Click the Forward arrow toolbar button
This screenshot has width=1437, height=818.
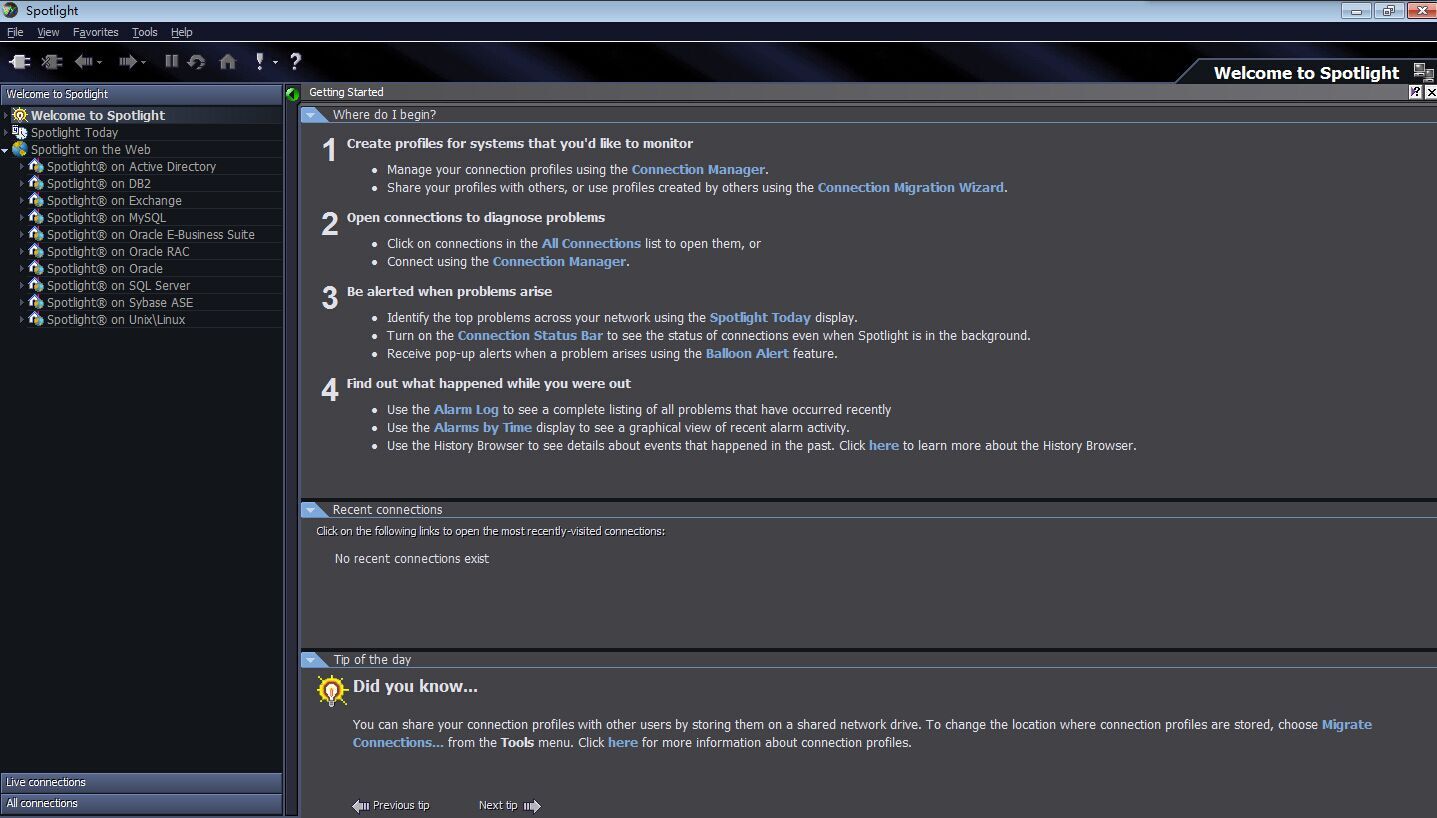127,62
